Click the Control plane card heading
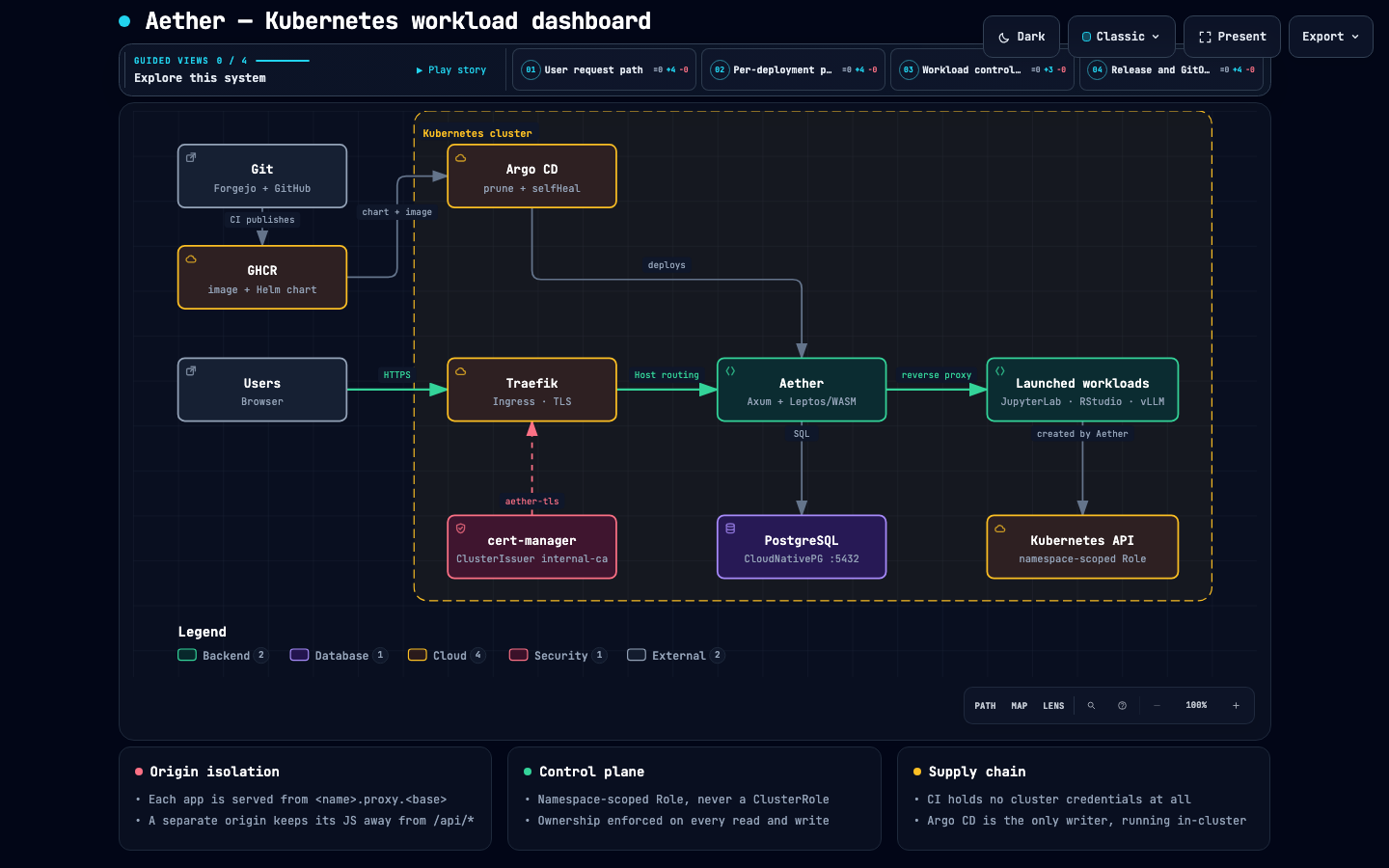Image resolution: width=1389 pixels, height=868 pixels. (591, 773)
